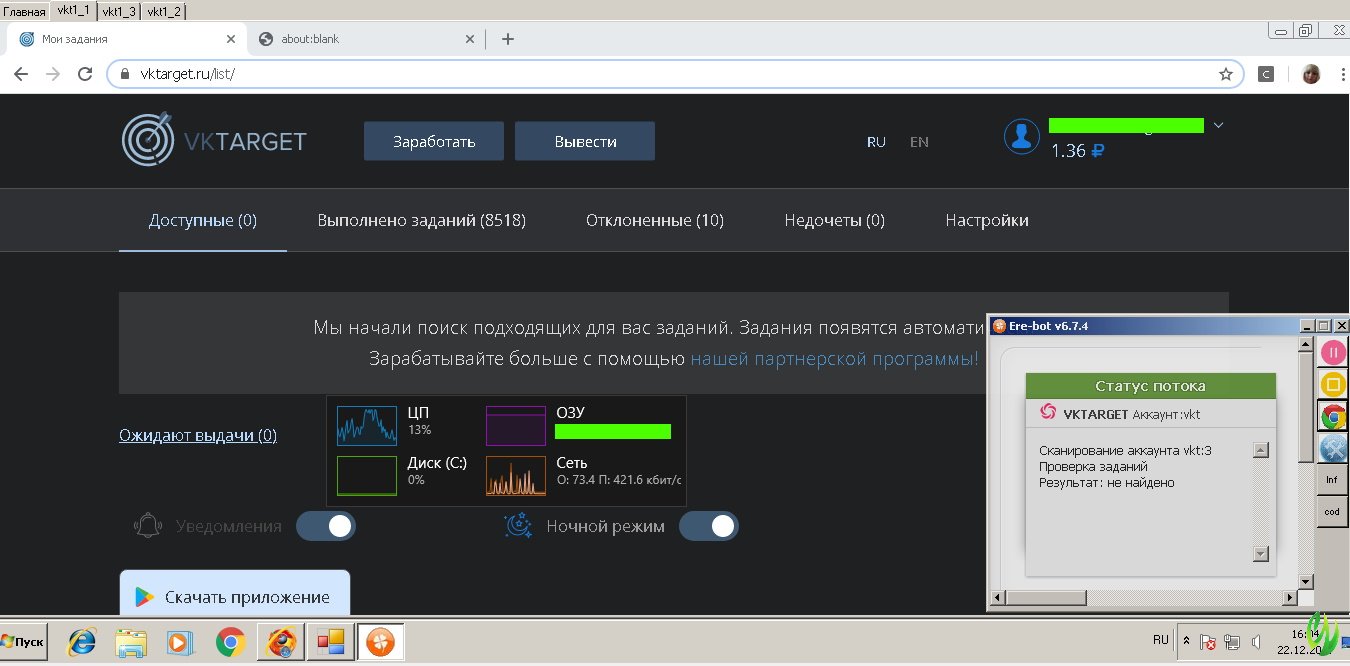Click the RU keyboard language indicator in taskbar
This screenshot has width=1350, height=666.
point(1161,640)
